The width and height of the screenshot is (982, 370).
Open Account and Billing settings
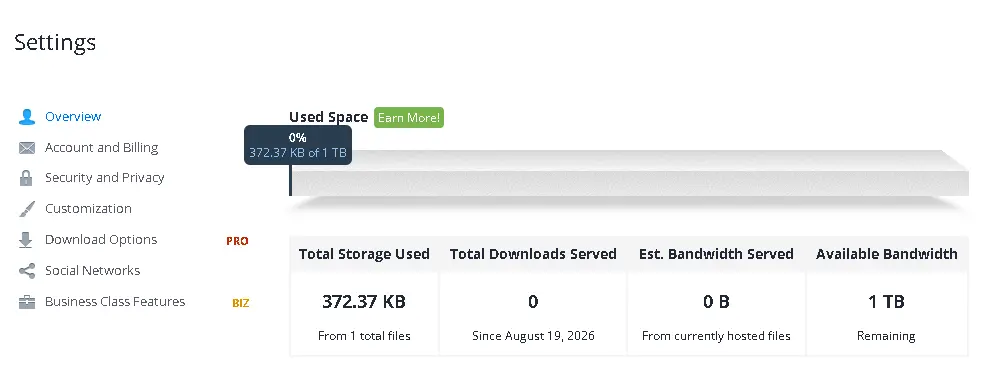pyautogui.click(x=101, y=148)
